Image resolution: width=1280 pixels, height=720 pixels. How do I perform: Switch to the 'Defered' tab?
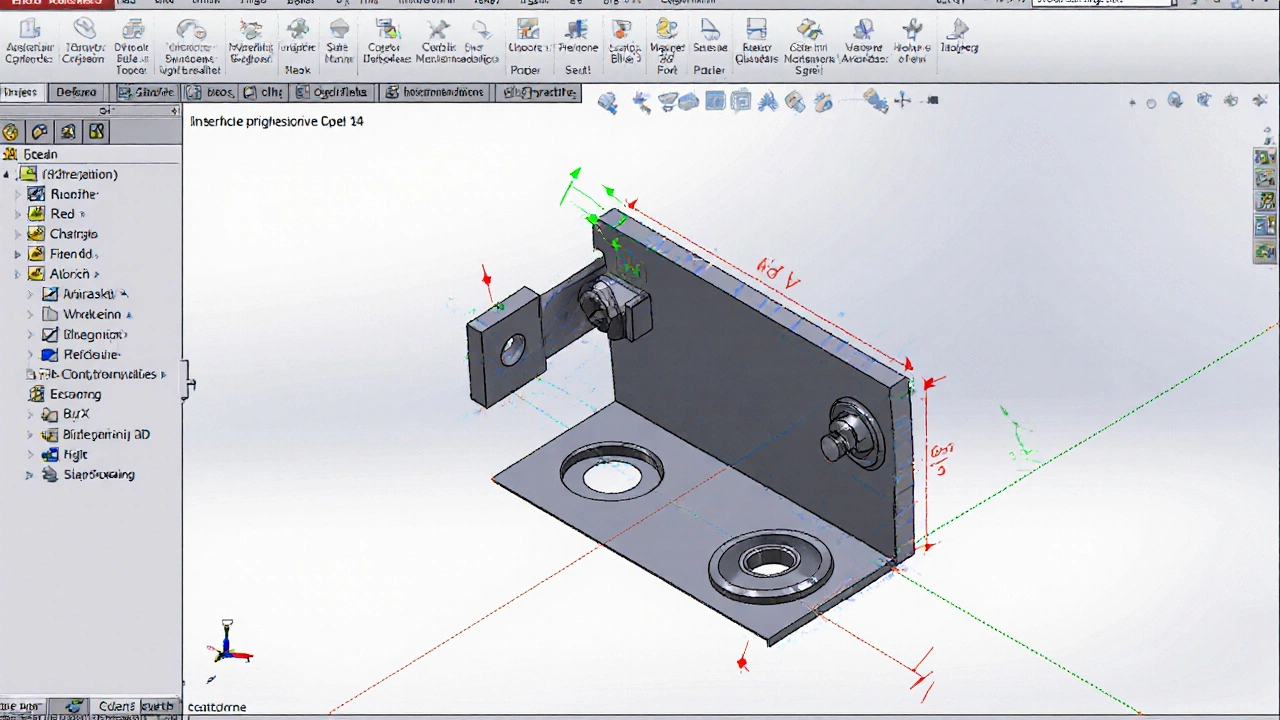tap(76, 93)
